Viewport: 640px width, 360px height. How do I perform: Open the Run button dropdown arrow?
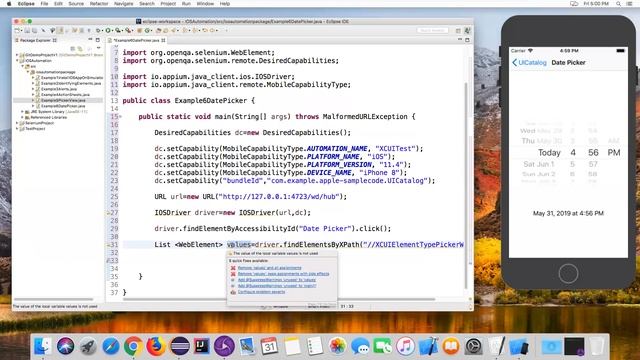click(112, 31)
